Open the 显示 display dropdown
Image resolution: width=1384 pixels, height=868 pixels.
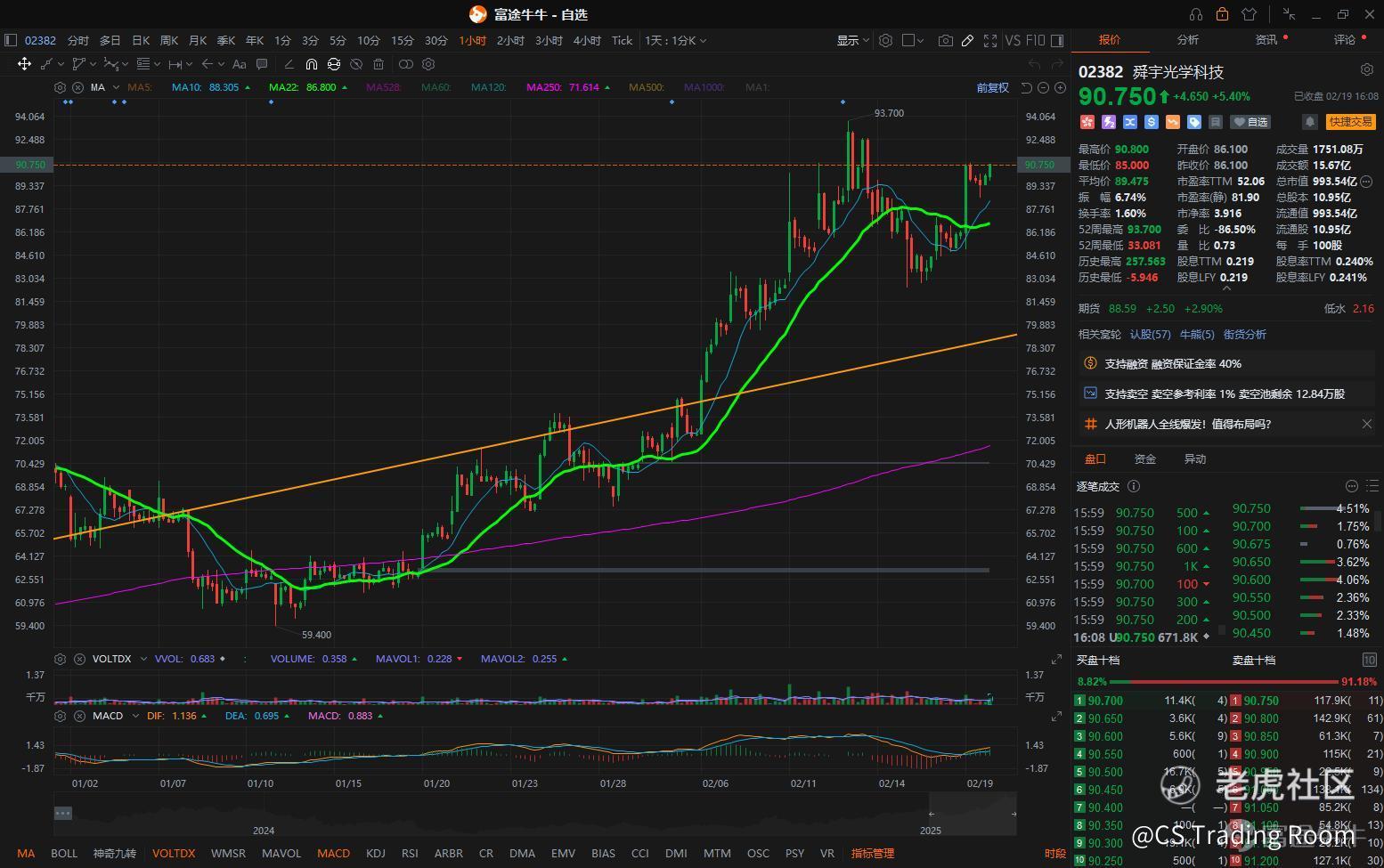(852, 40)
